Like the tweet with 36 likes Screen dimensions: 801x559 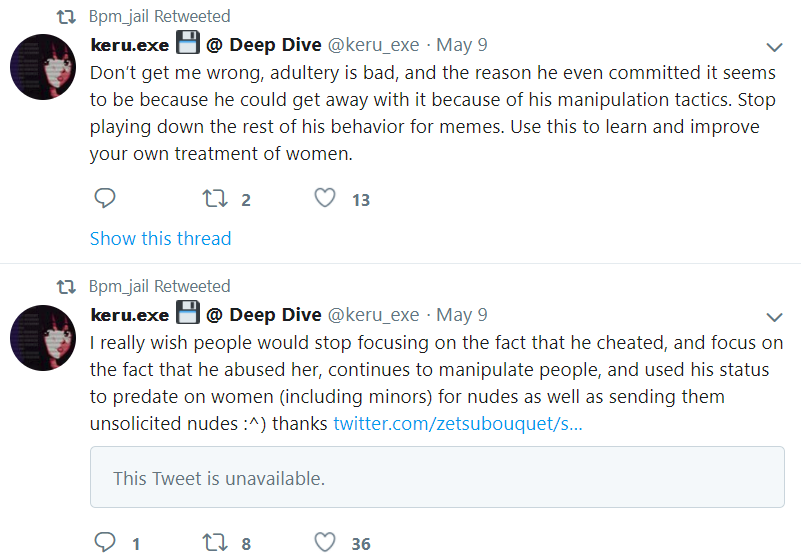click(325, 542)
